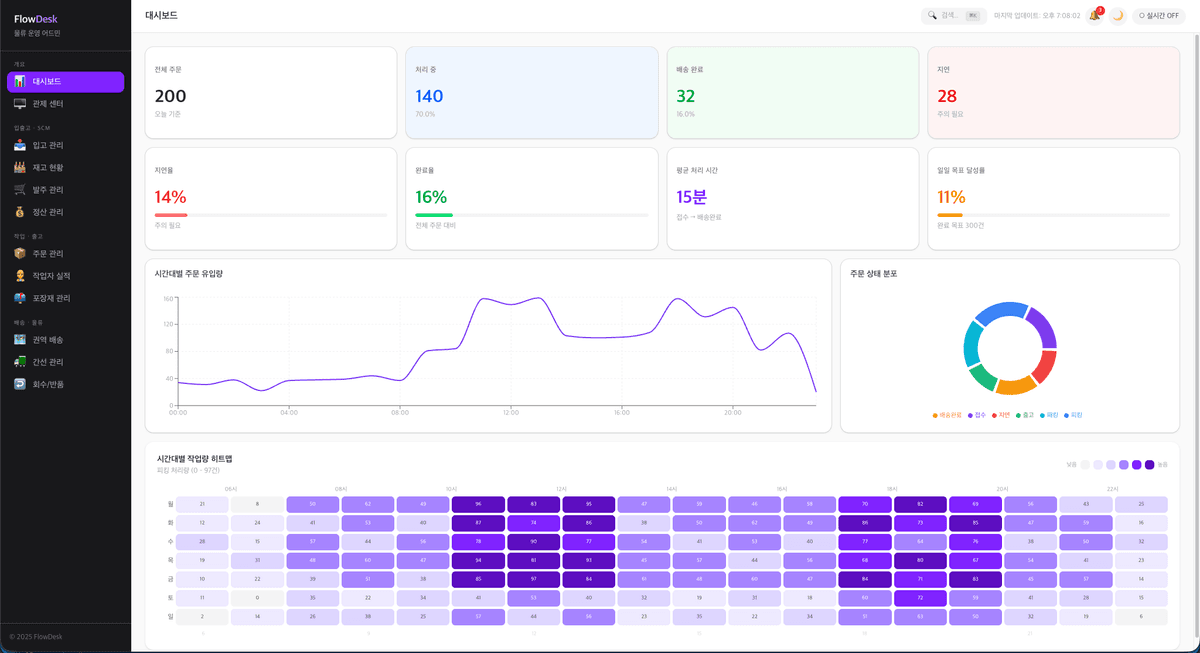
Task: Click the 발주 관리 shopping cart icon
Action: pos(20,190)
